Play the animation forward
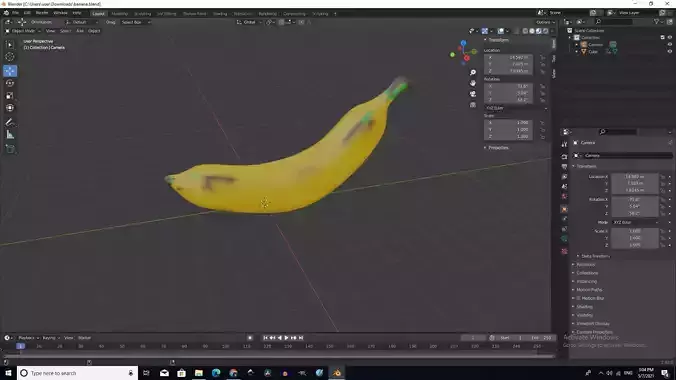Image resolution: width=676 pixels, height=380 pixels. pyautogui.click(x=287, y=338)
